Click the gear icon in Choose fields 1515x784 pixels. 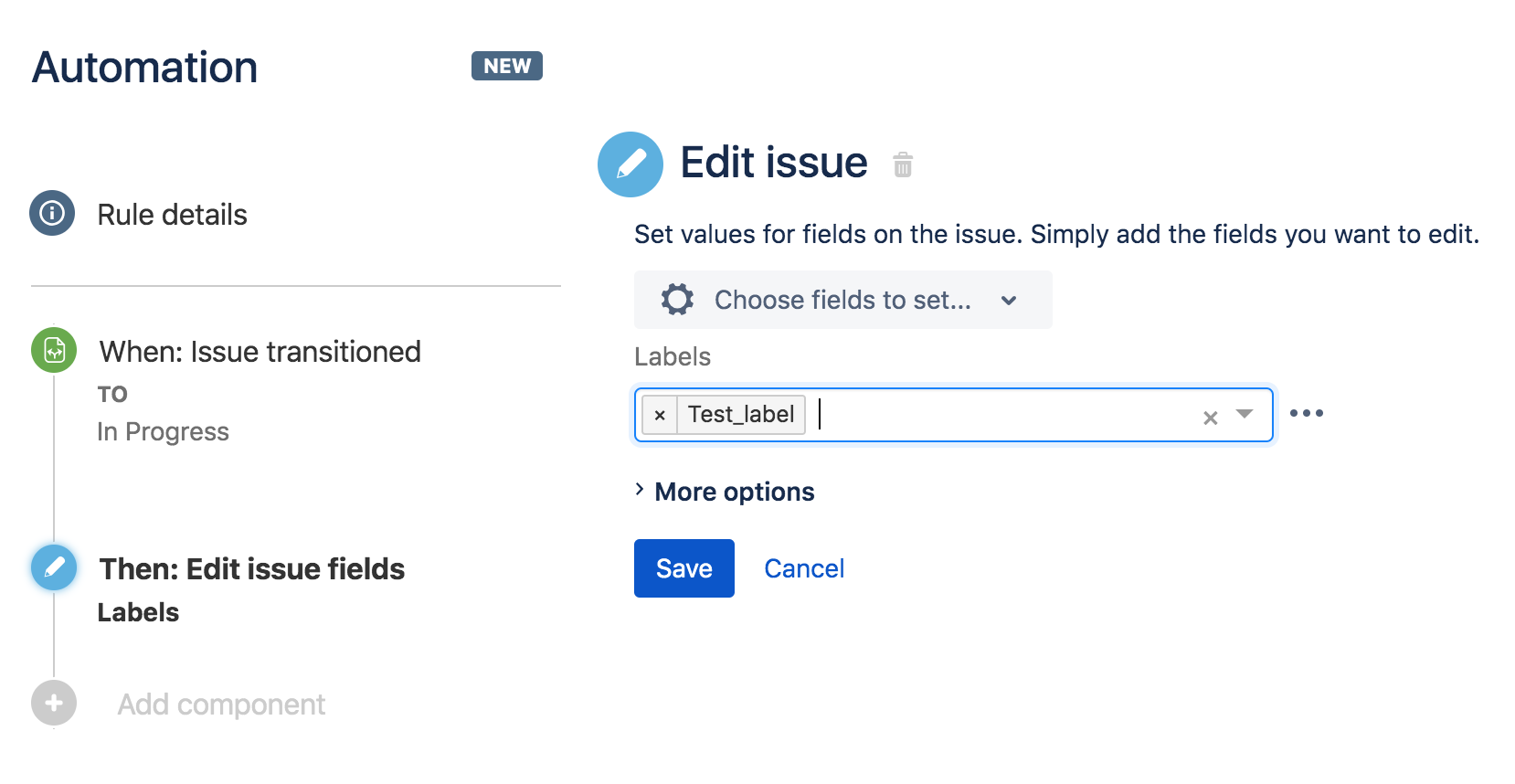(x=677, y=300)
